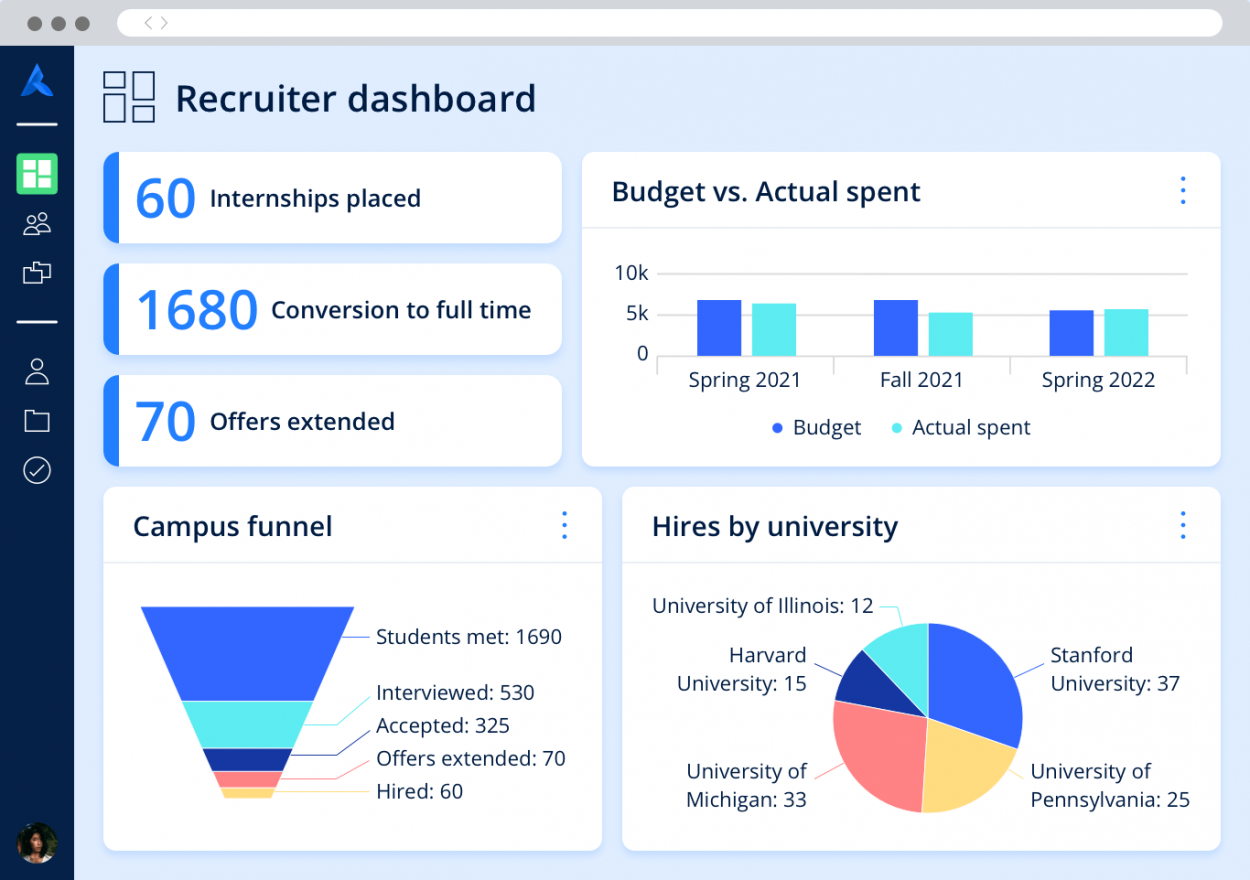1250x880 pixels.
Task: Click the user avatar at the bottom of sidebar
Action: (x=37, y=843)
